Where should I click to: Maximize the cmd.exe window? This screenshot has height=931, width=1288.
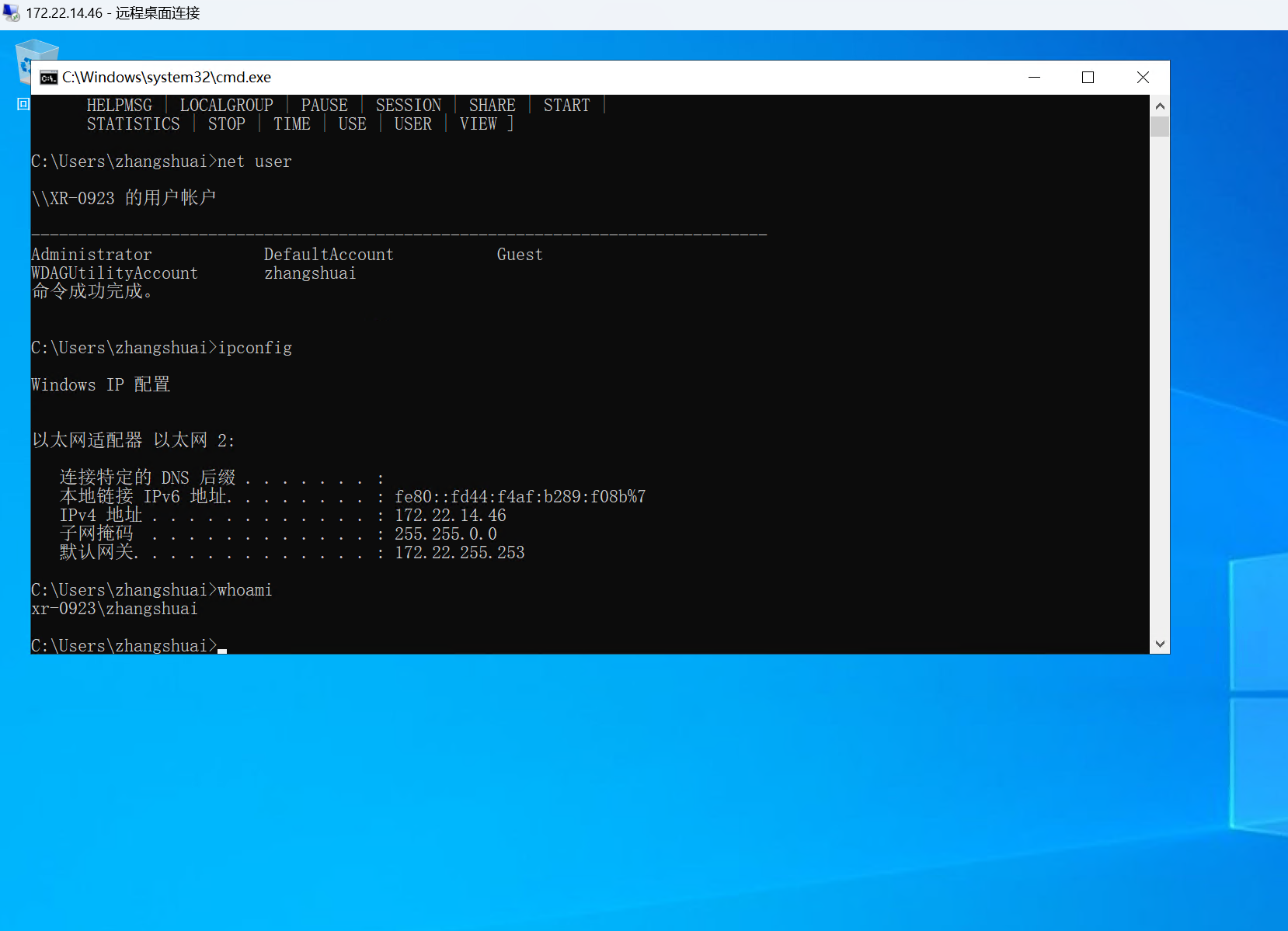pos(1088,77)
